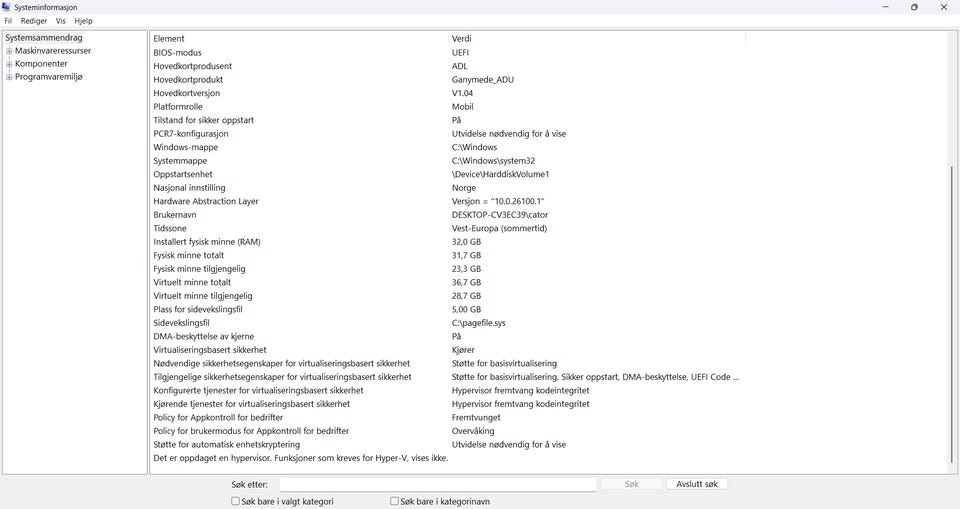Select the Oppstartsenhet row
The image size is (960, 509).
pos(446,174)
